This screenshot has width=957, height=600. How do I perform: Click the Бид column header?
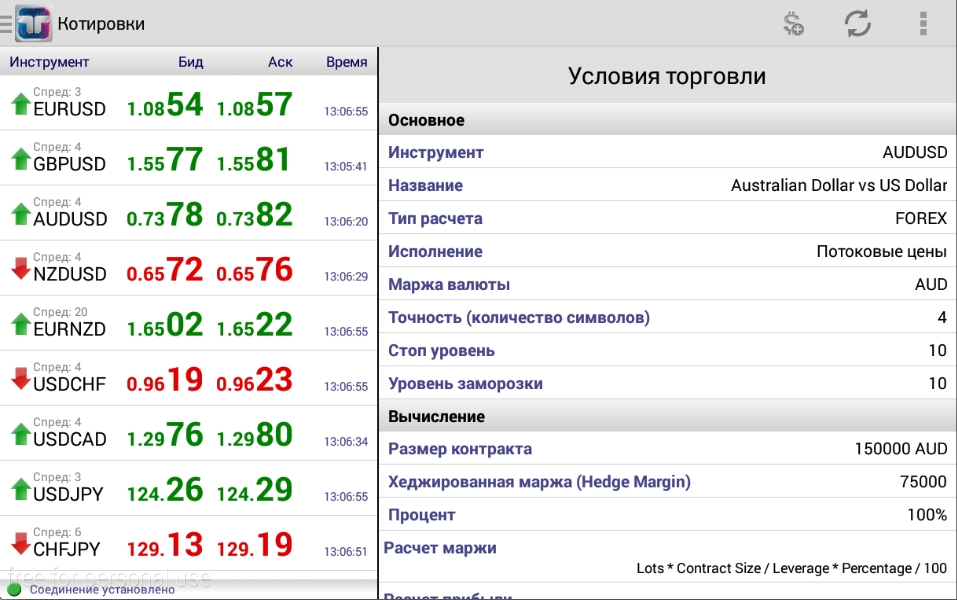[190, 62]
